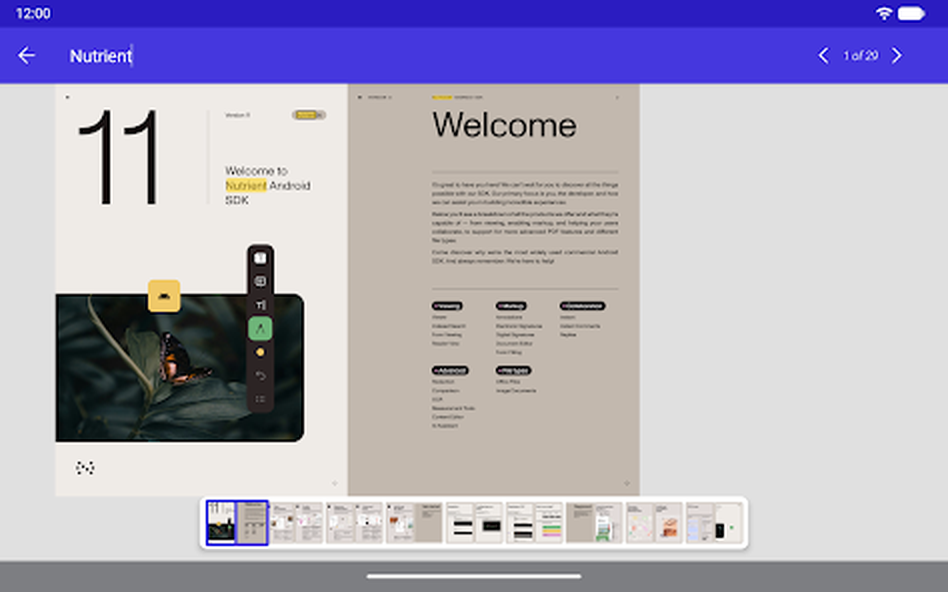Image resolution: width=948 pixels, height=592 pixels.
Task: Click the 'Viewing' category pill
Action: pos(447,306)
